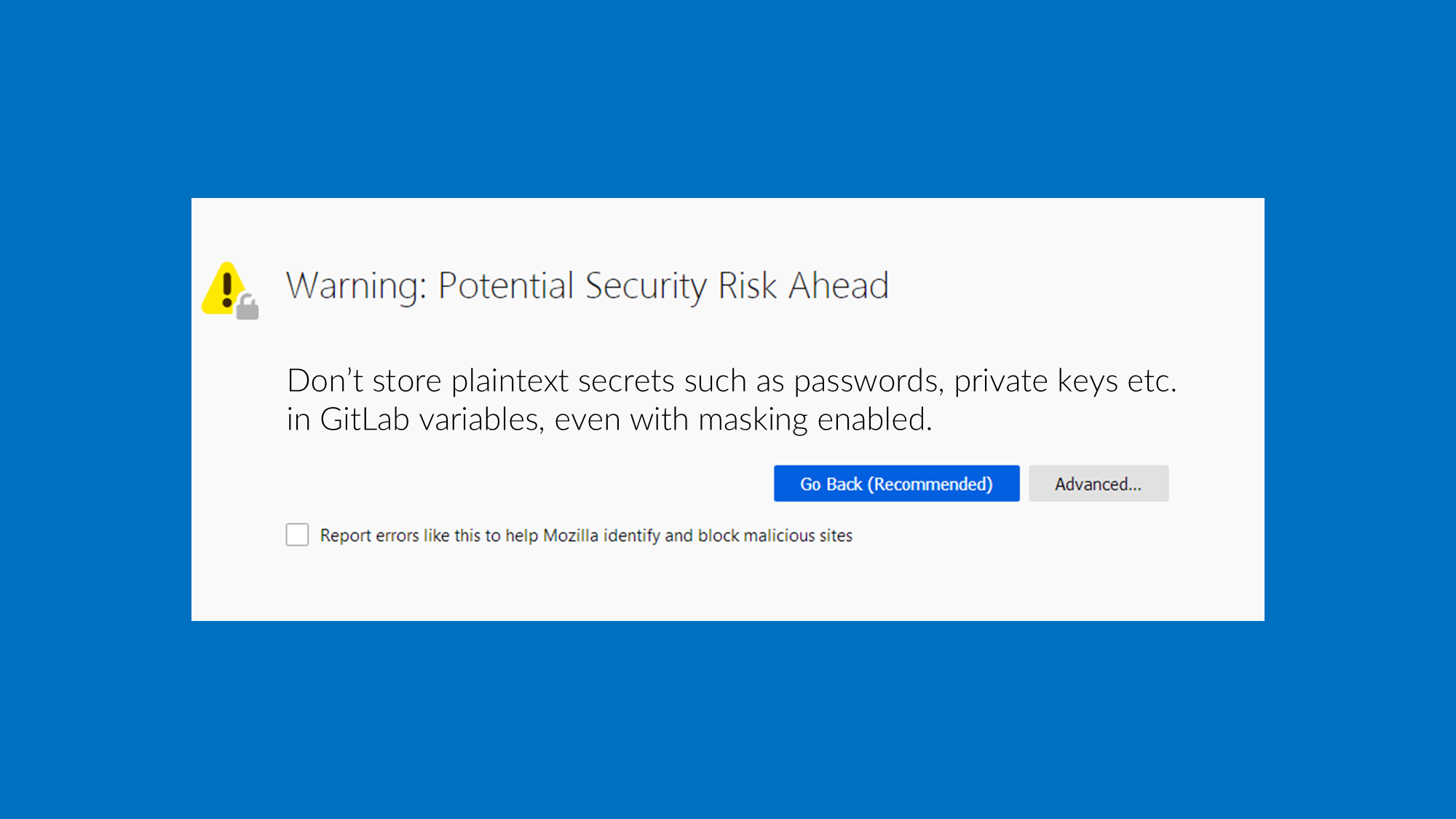The width and height of the screenshot is (1456, 819).
Task: Click the 'private keys etc.' text
Action: pos(1064,381)
